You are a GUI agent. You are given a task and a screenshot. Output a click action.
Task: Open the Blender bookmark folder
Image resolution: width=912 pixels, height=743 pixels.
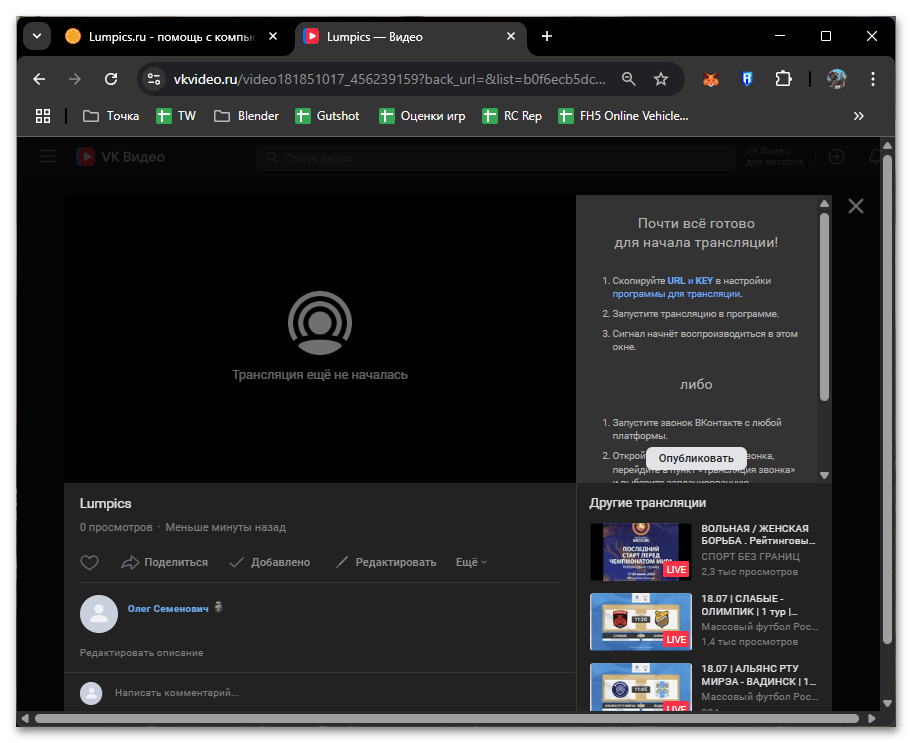[246, 116]
